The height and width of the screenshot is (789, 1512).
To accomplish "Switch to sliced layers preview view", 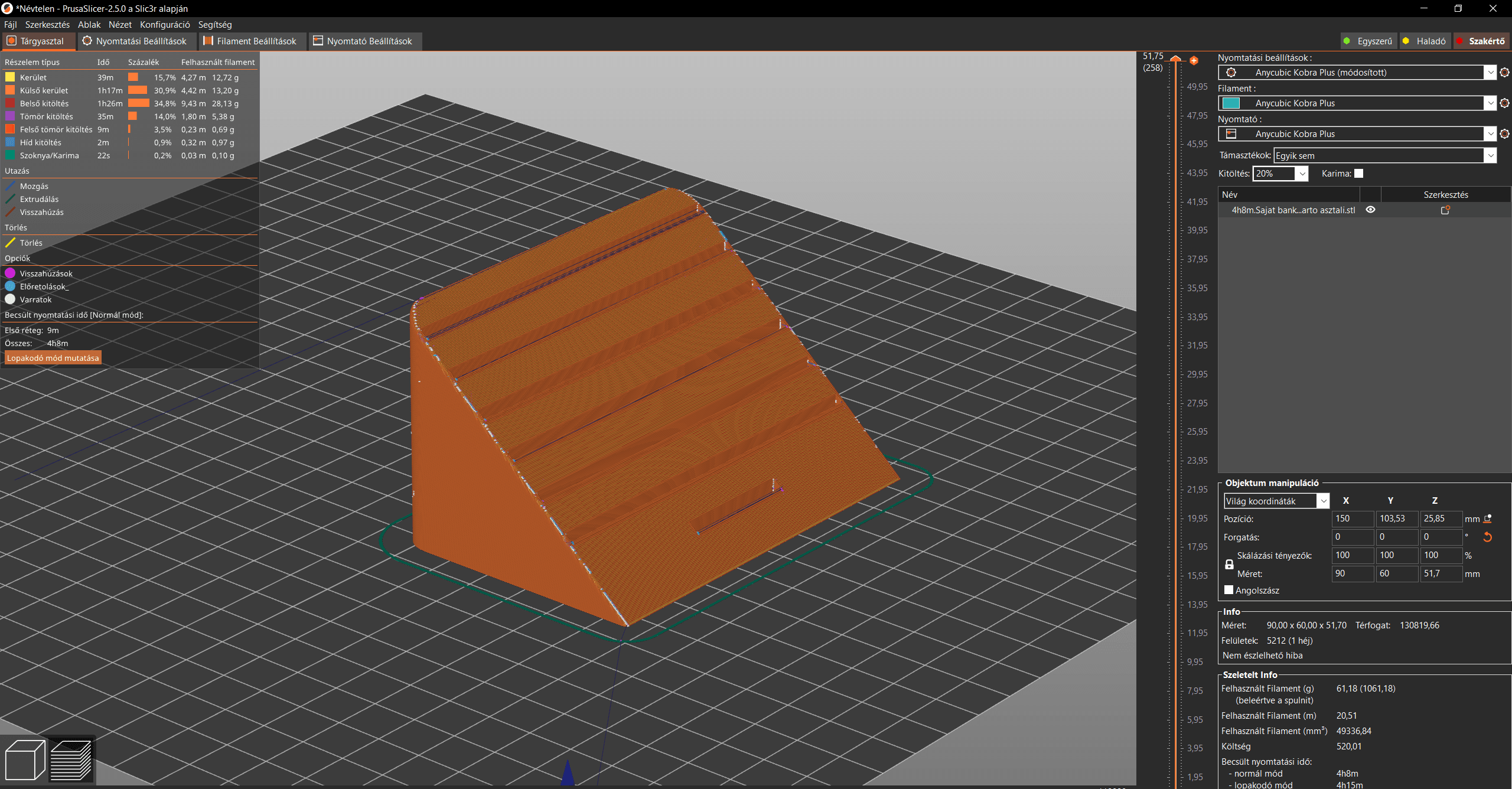I will click(x=71, y=759).
